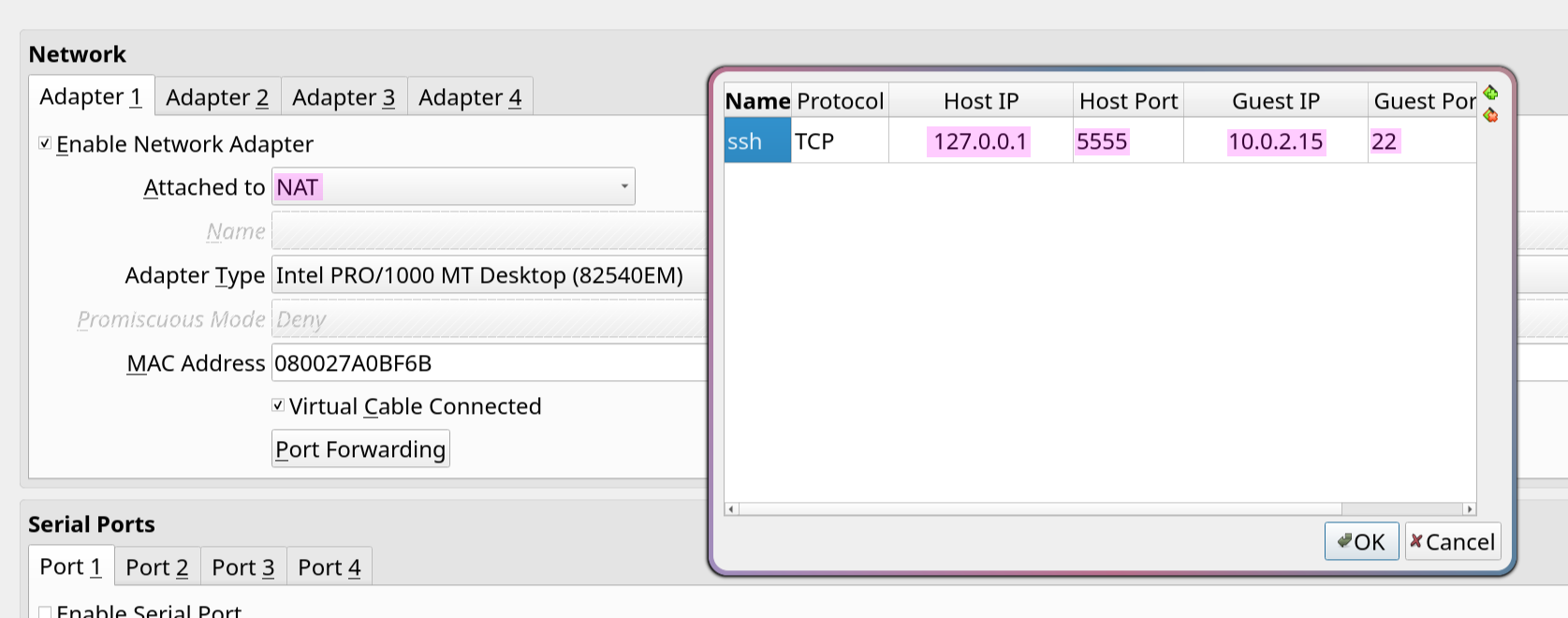
Task: Click the MAC Address input field
Action: (x=487, y=363)
